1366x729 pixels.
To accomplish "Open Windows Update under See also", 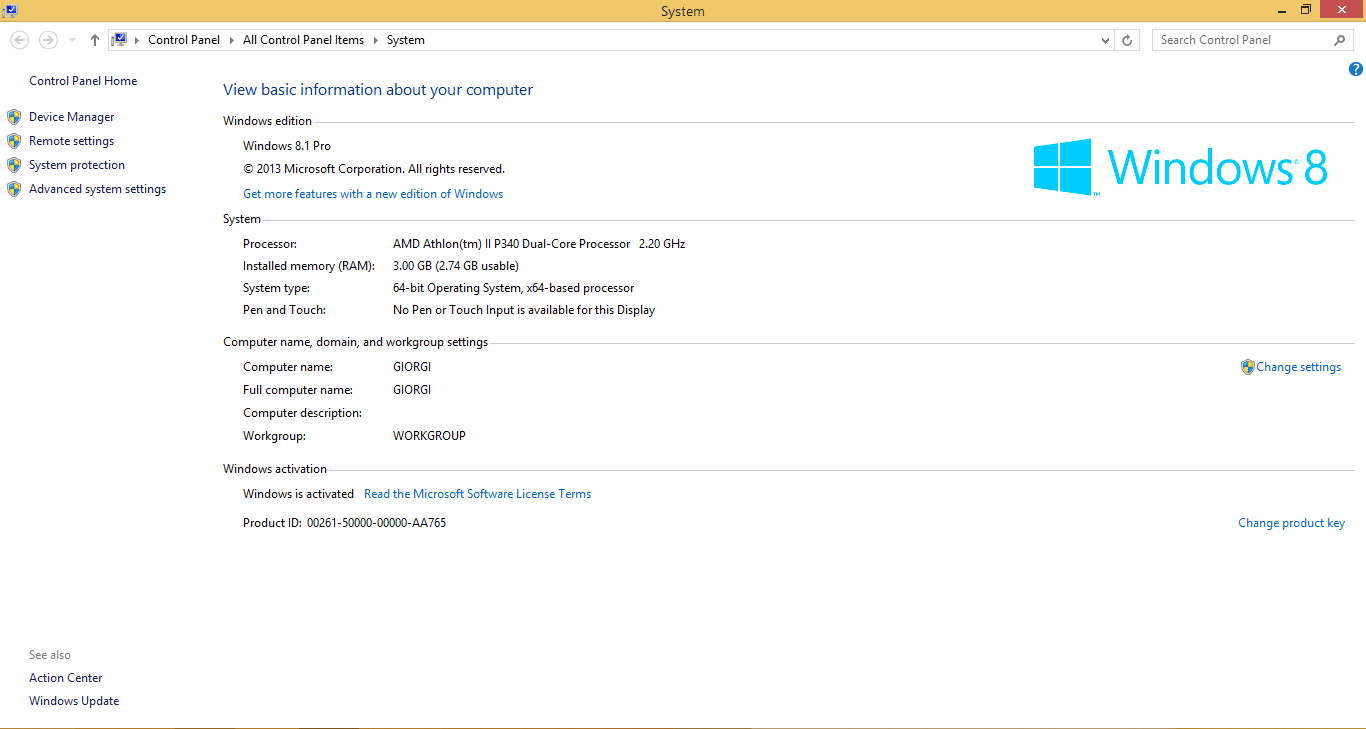I will [74, 701].
